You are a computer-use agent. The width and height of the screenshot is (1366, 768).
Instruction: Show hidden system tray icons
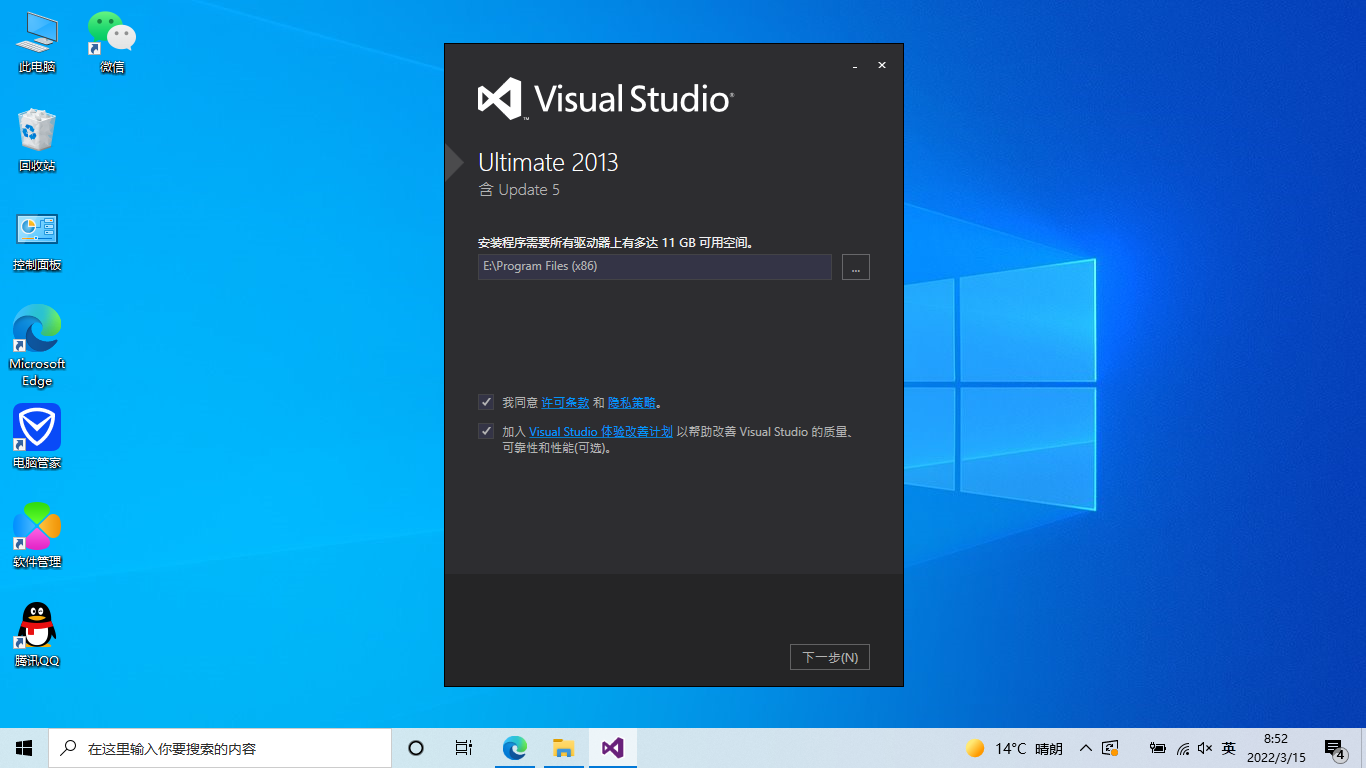[1086, 748]
